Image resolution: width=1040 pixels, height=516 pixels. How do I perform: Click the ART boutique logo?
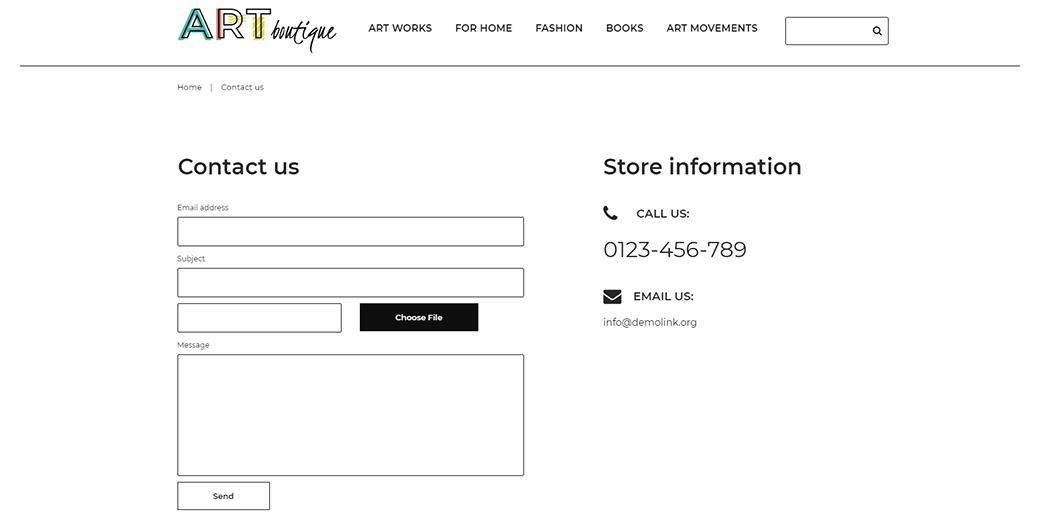pyautogui.click(x=257, y=28)
